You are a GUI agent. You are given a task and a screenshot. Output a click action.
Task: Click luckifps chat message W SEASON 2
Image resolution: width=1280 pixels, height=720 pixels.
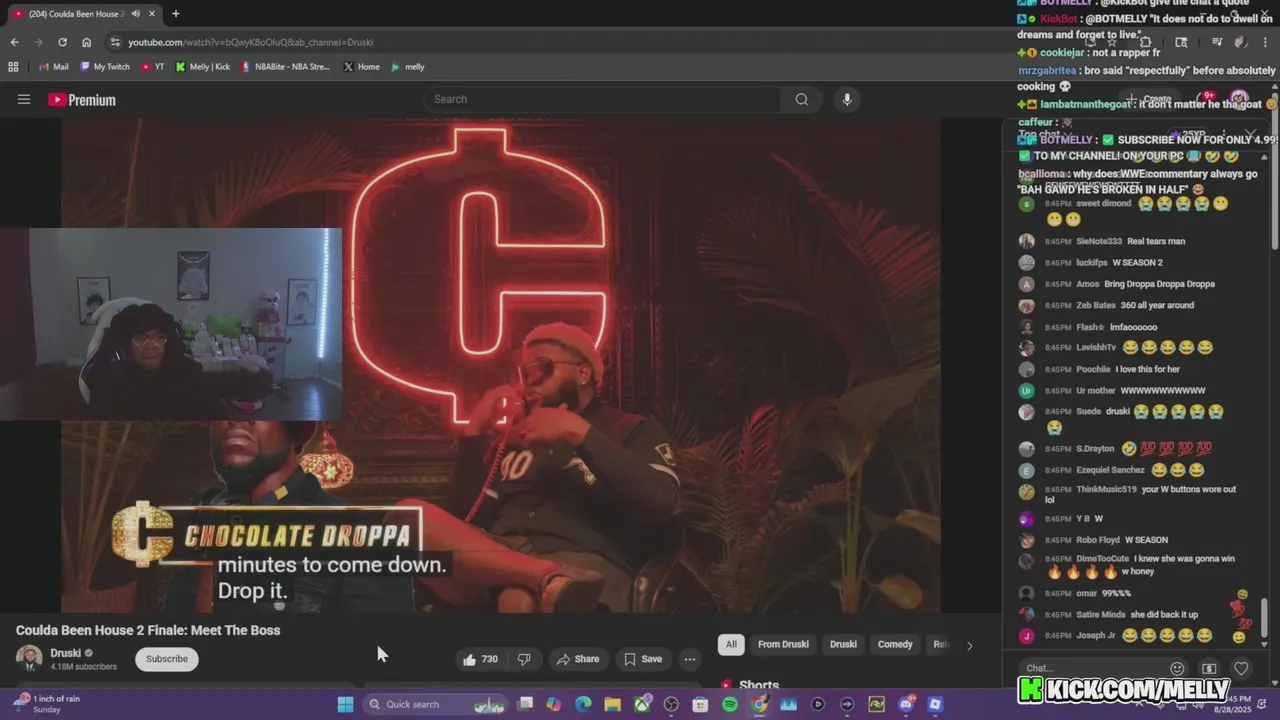pos(1137,262)
